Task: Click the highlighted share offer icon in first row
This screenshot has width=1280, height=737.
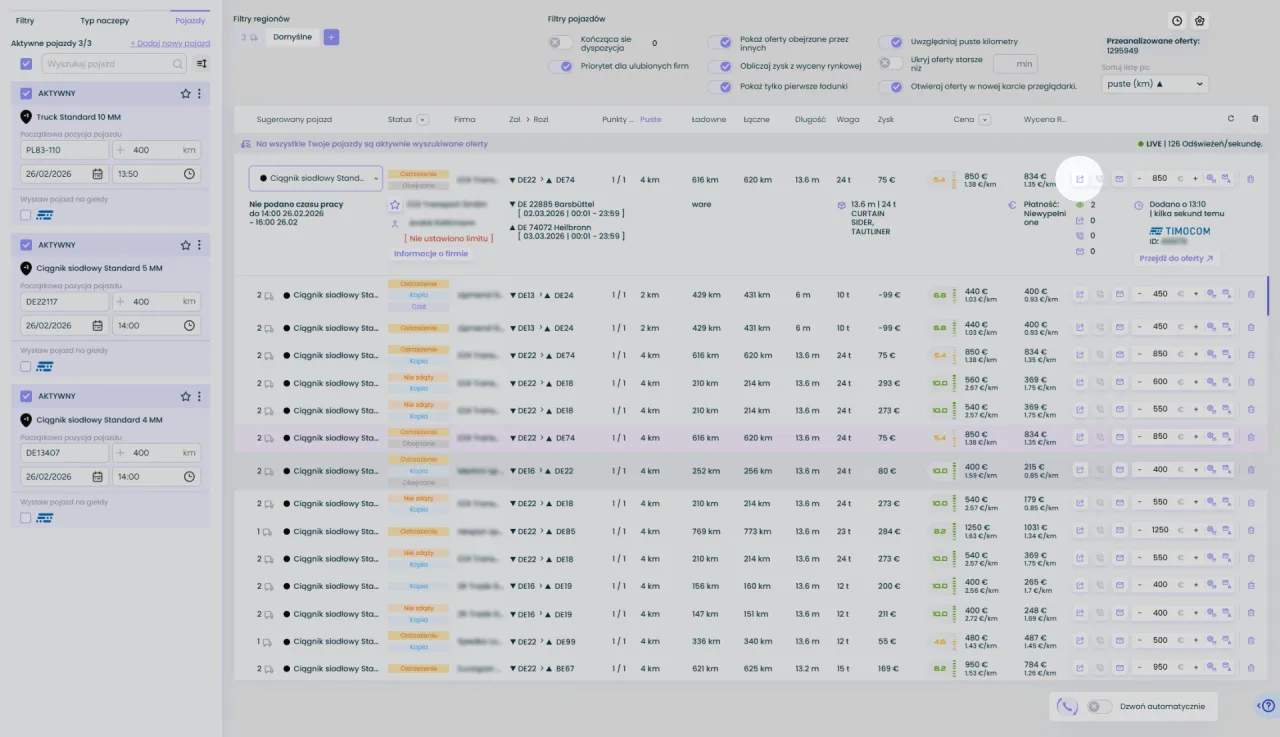Action: [x=1080, y=179]
